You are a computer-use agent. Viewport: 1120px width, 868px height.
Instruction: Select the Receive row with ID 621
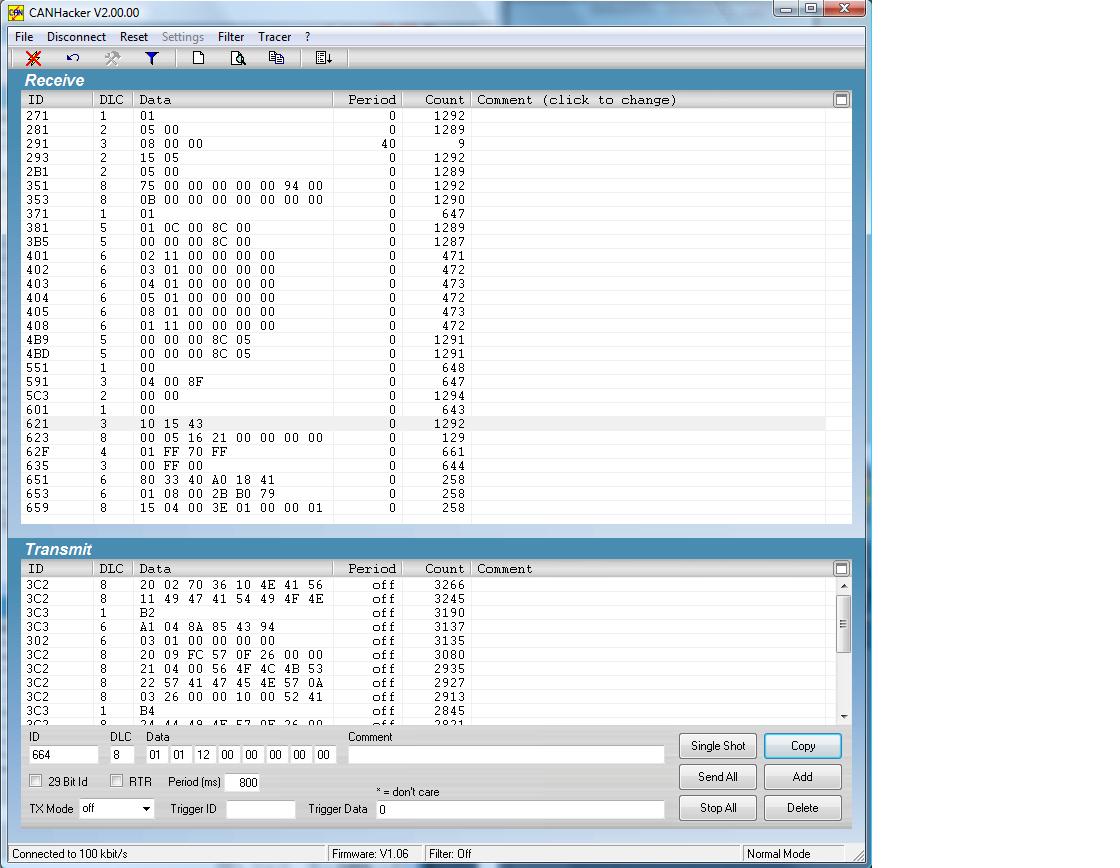click(424, 424)
